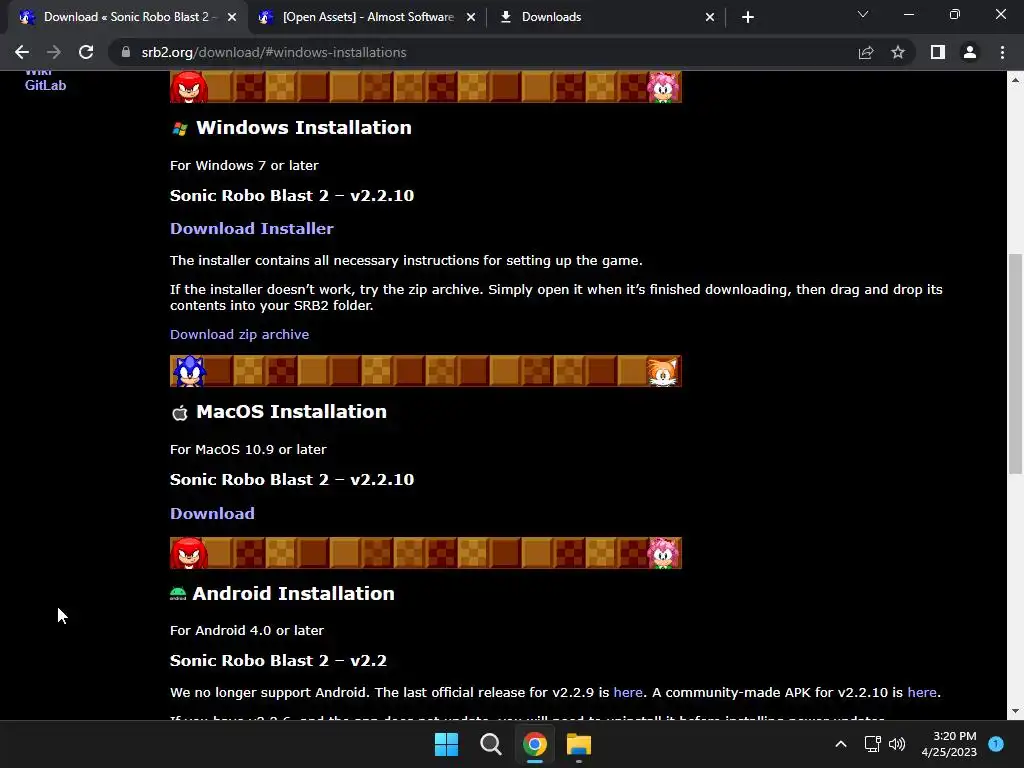Open the community-made APK 'here' link
The height and width of the screenshot is (768, 1024).
point(921,692)
